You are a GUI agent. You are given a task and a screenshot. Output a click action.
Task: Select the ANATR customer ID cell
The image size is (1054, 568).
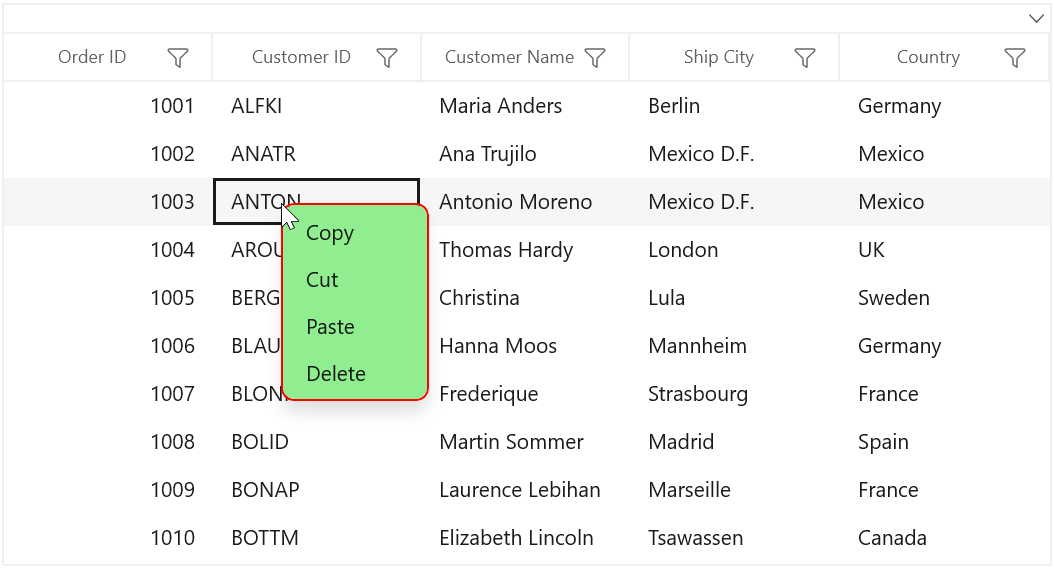317,154
